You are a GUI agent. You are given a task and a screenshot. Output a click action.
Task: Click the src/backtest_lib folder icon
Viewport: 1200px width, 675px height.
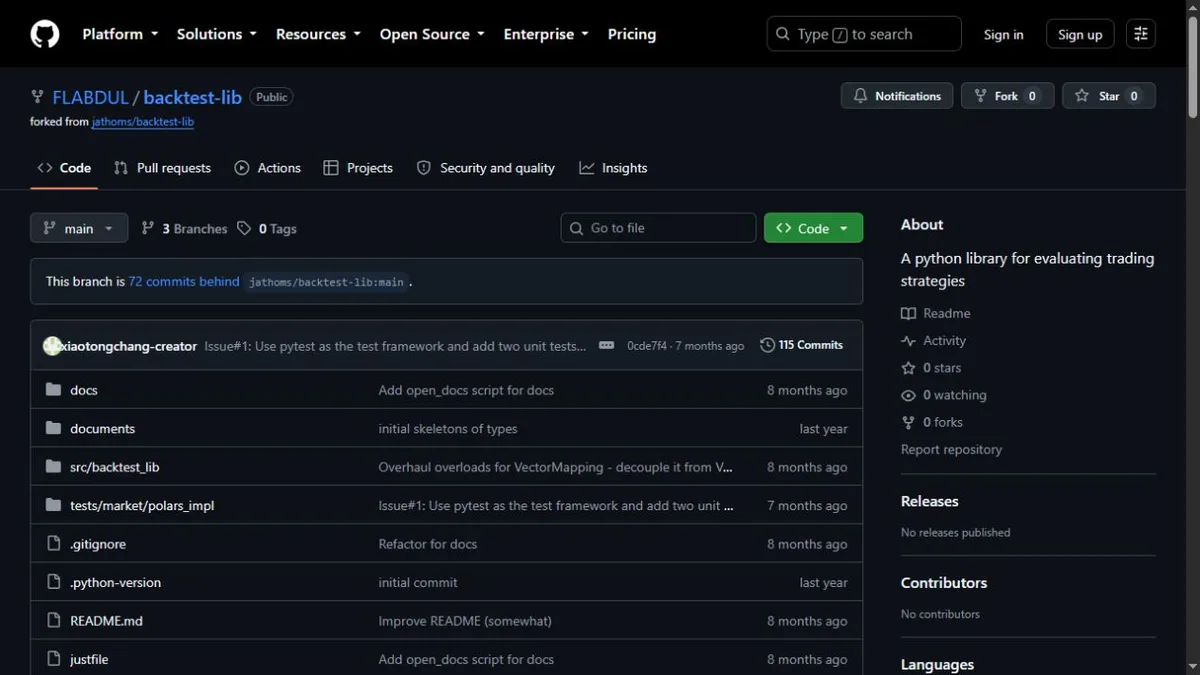click(x=54, y=467)
